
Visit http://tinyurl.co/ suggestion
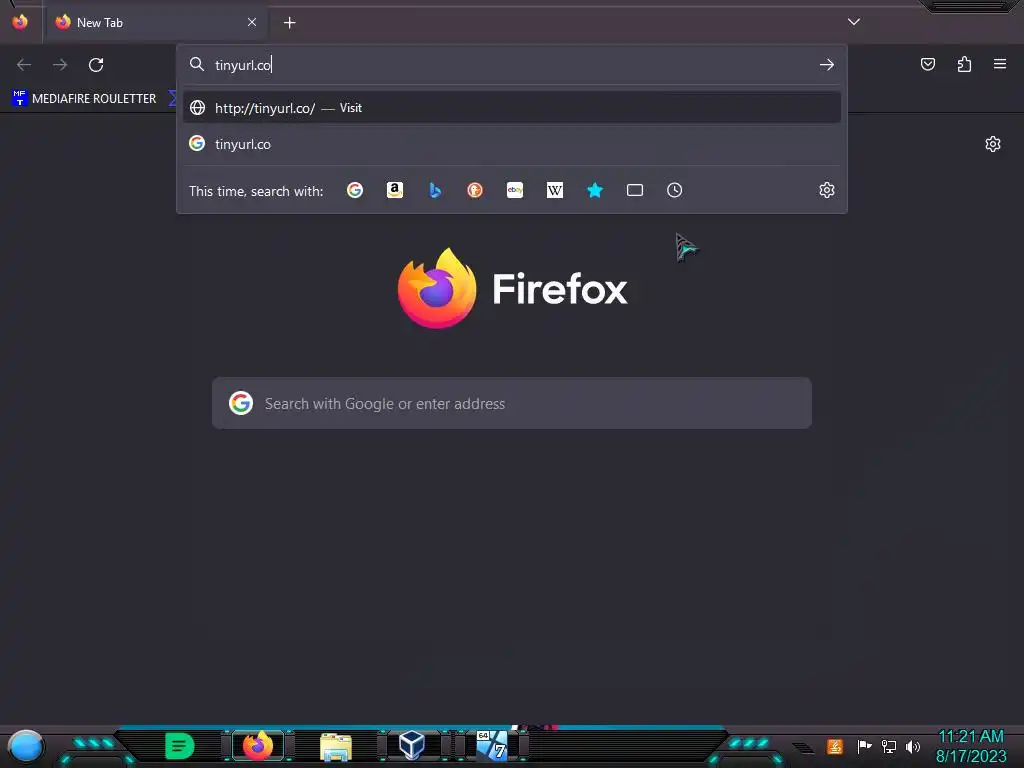pos(512,108)
